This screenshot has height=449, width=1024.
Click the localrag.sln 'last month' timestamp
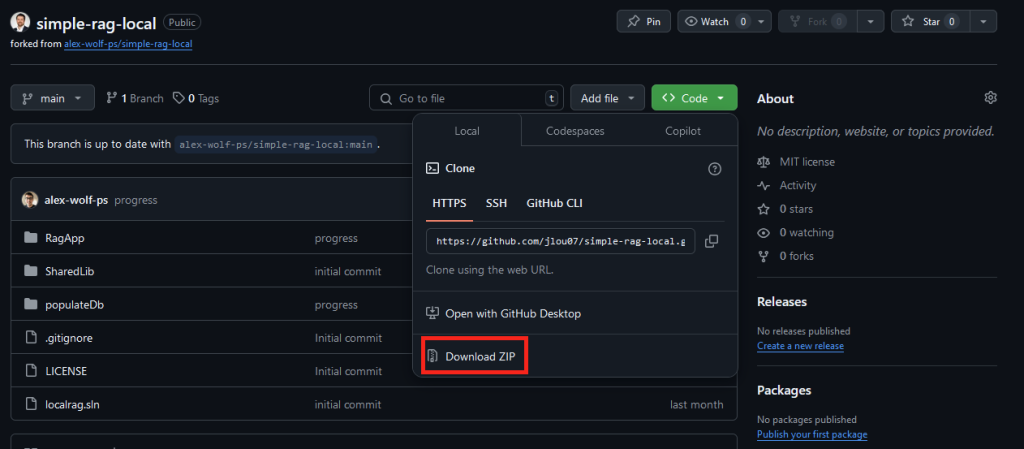697,405
